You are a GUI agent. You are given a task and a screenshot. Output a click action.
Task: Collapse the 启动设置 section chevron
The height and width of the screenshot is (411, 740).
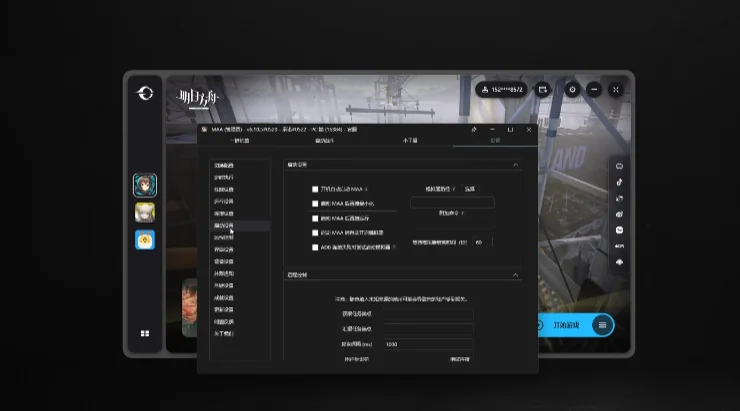pyautogui.click(x=515, y=165)
